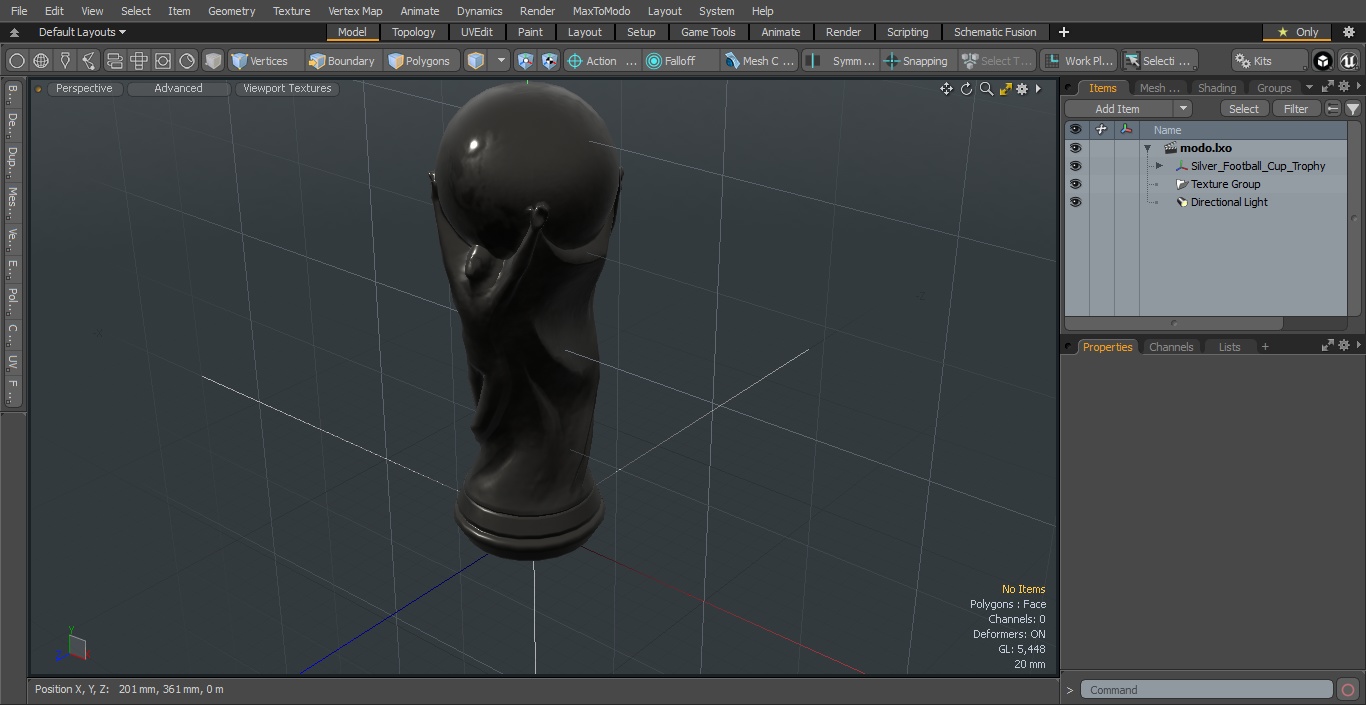
Task: Expand the Silver_Football_Cup_Trophy item
Action: 1159,166
